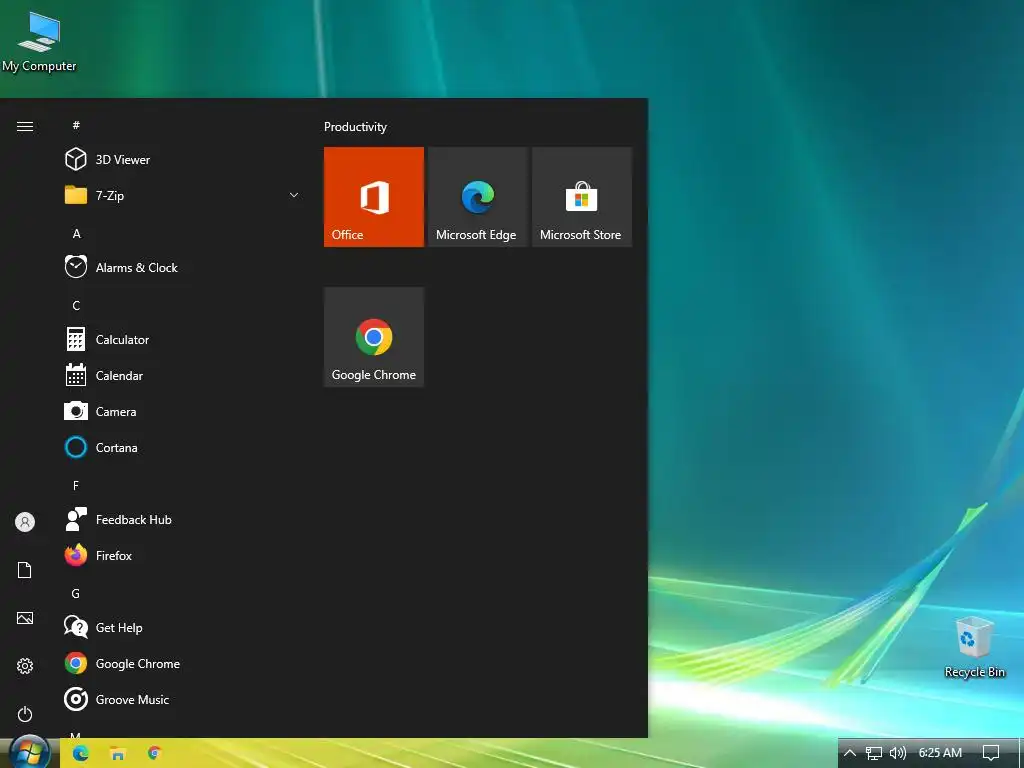Open the Get Help app
This screenshot has height=768, width=1024.
click(x=180, y=628)
